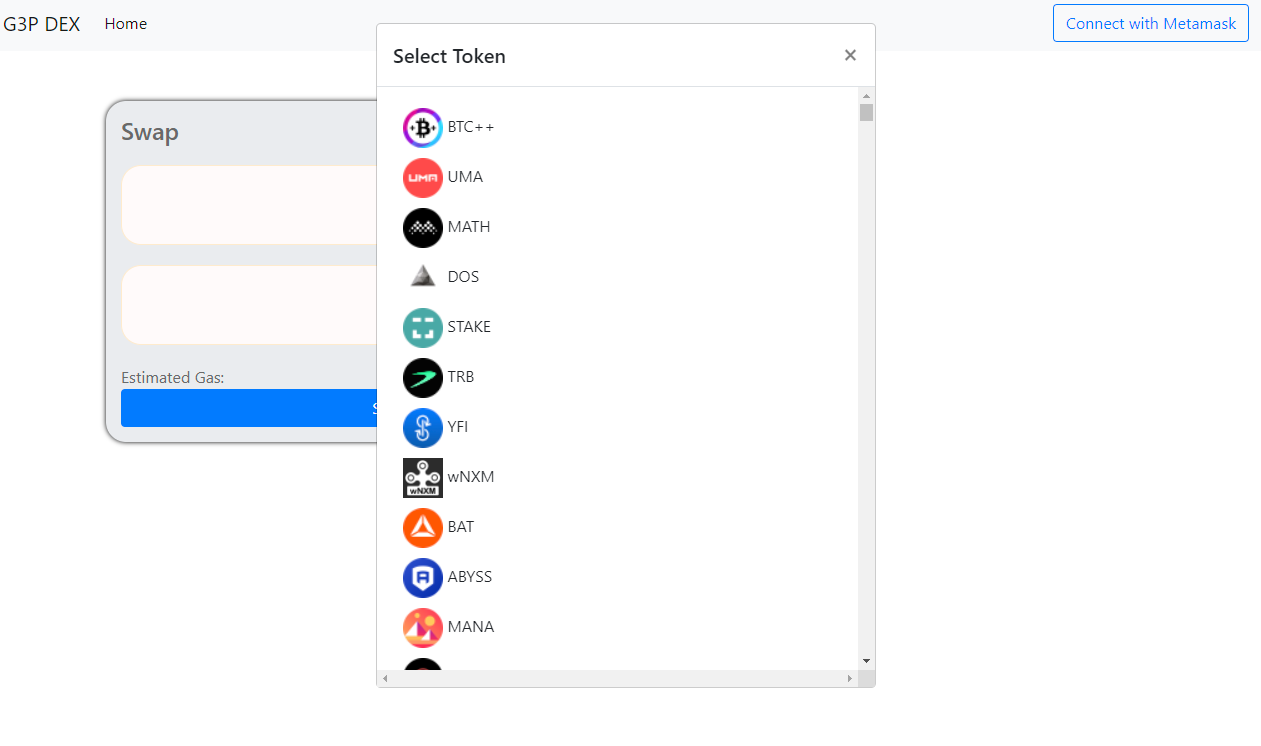Click the MANA token name

click(471, 627)
